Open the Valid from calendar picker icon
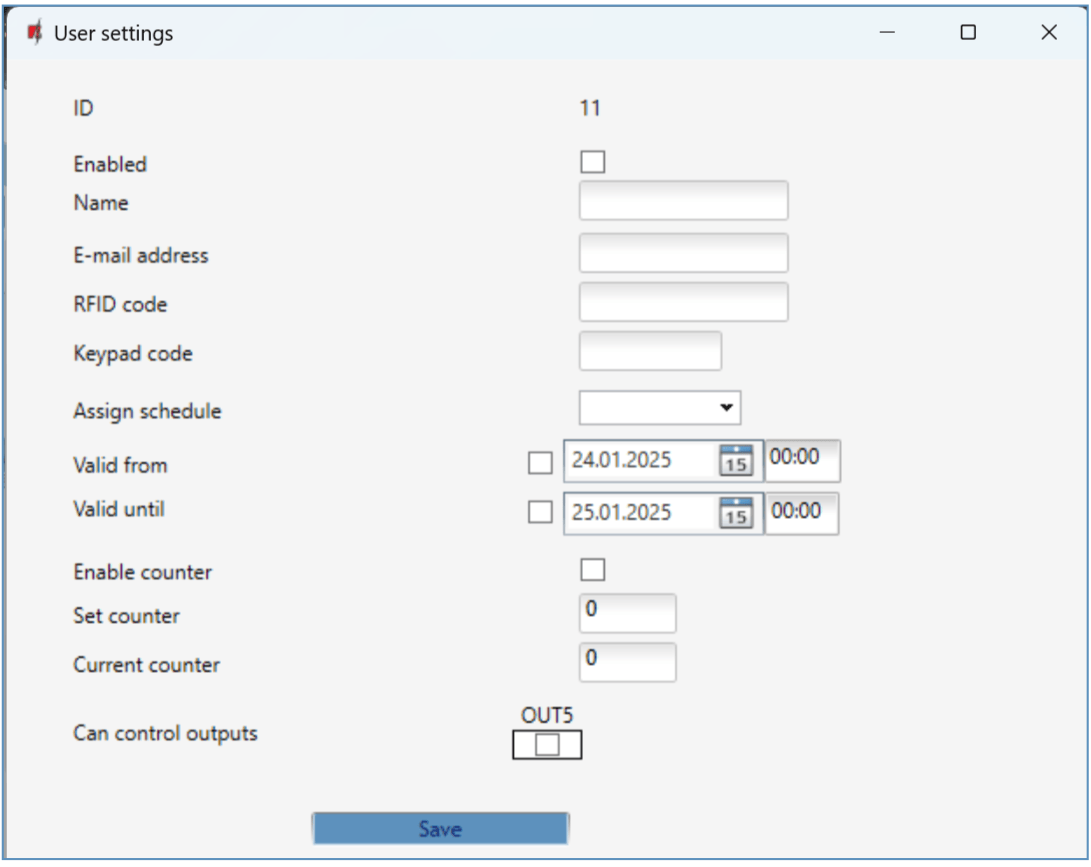 click(x=735, y=461)
